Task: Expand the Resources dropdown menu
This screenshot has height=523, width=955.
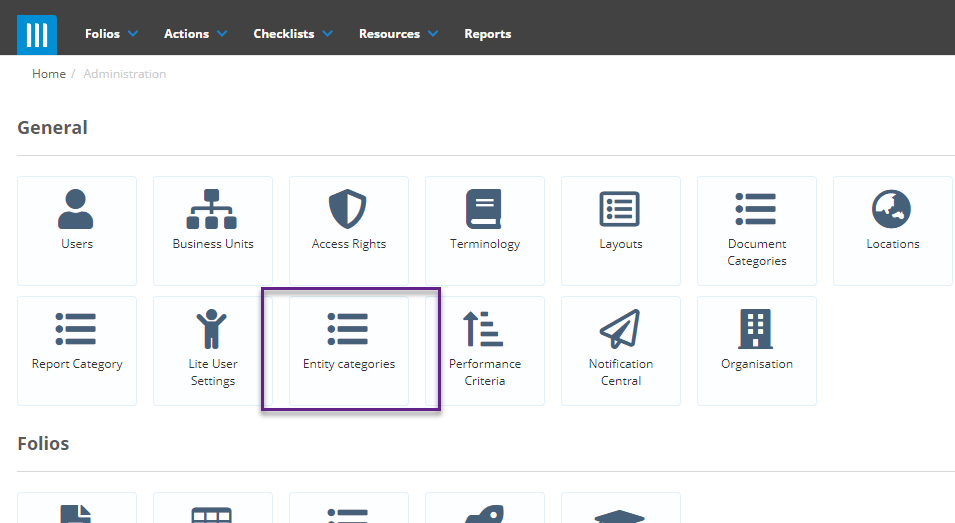Action: (398, 33)
